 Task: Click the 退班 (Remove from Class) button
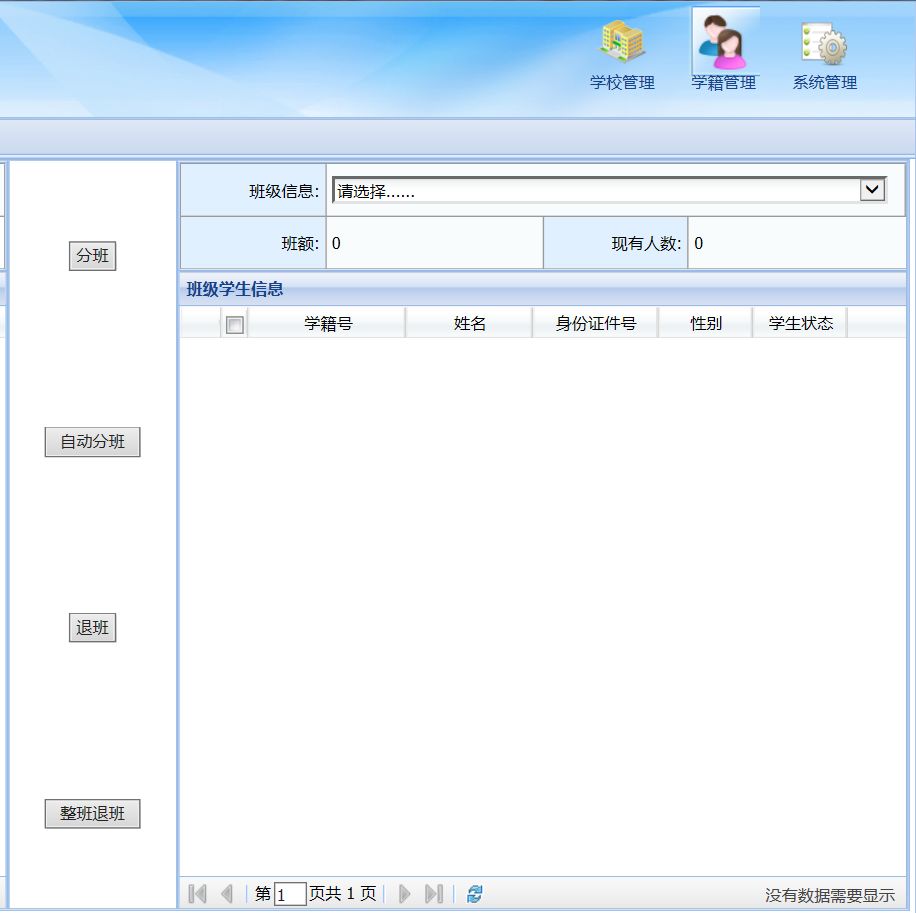pos(92,628)
